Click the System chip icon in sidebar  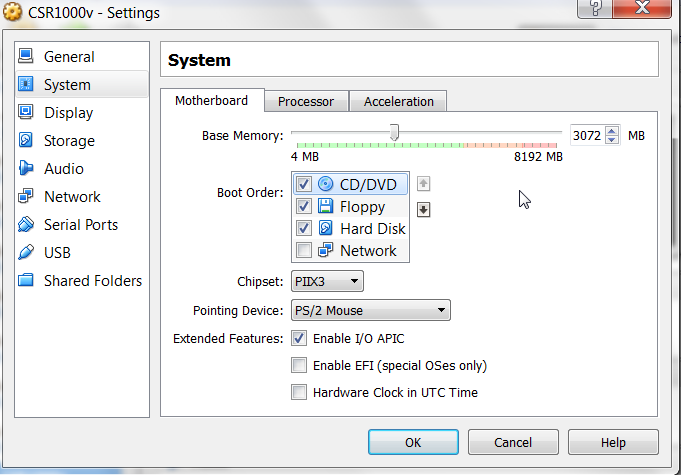pyautogui.click(x=26, y=84)
